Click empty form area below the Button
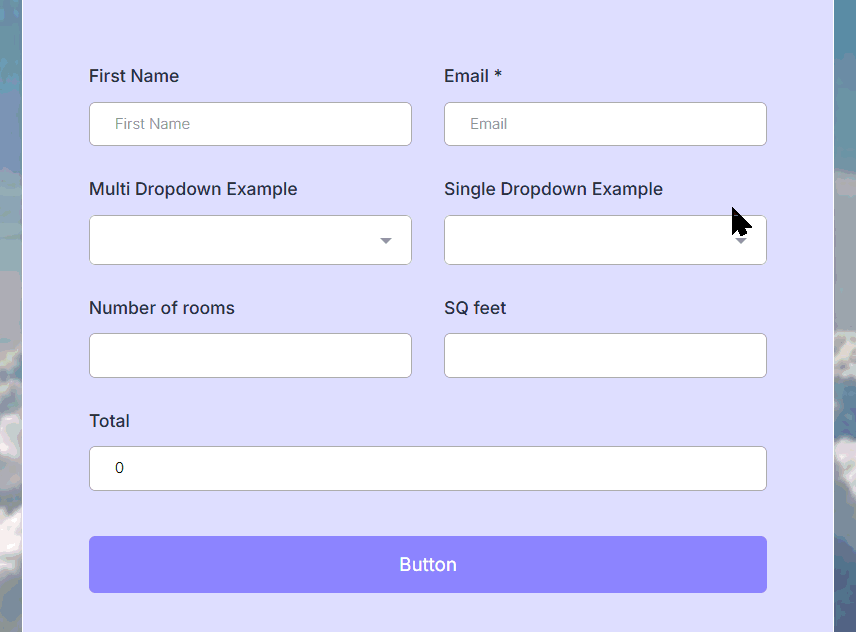 (428, 612)
